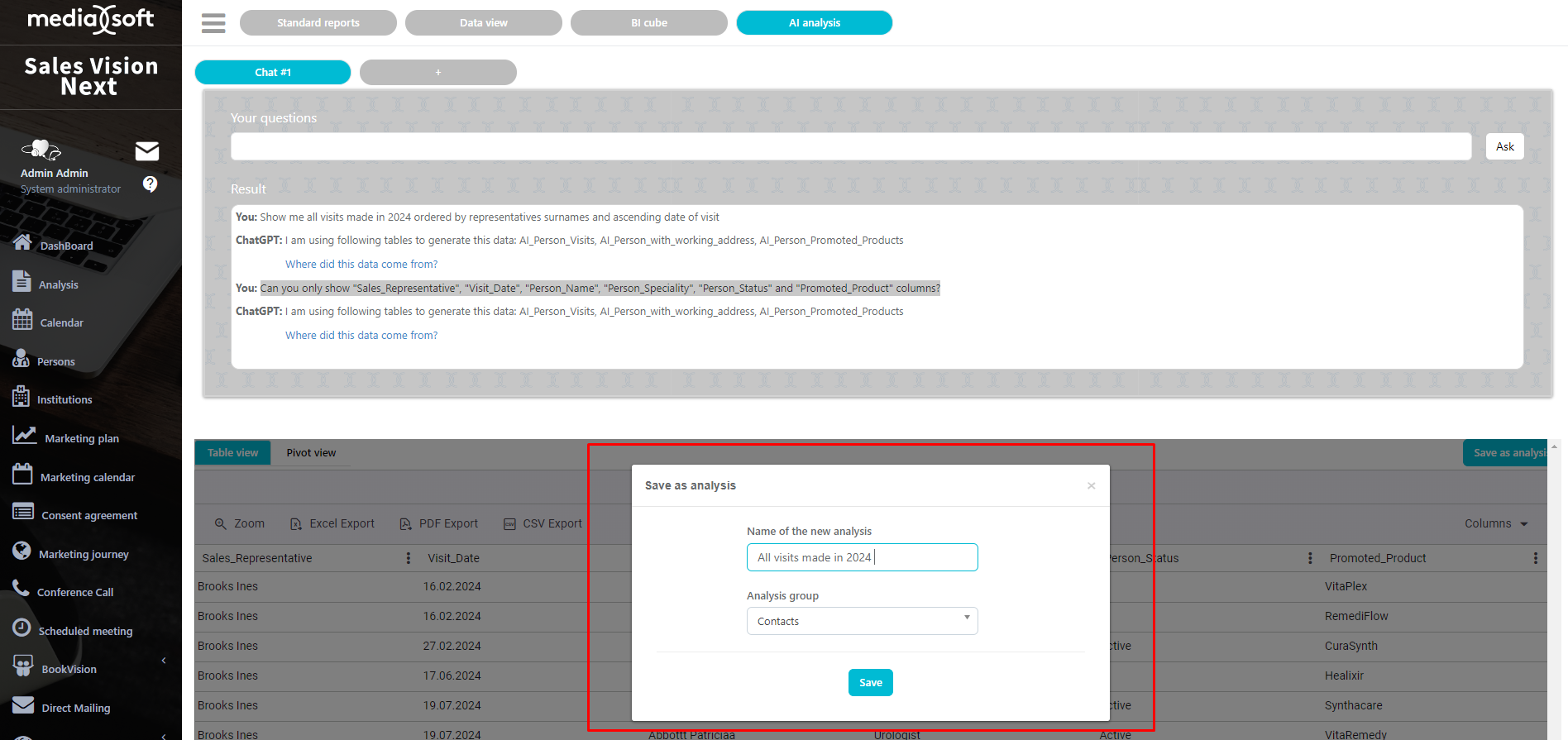Click the new analysis name field
Screen dimensions: 1568x740
[x=862, y=557]
